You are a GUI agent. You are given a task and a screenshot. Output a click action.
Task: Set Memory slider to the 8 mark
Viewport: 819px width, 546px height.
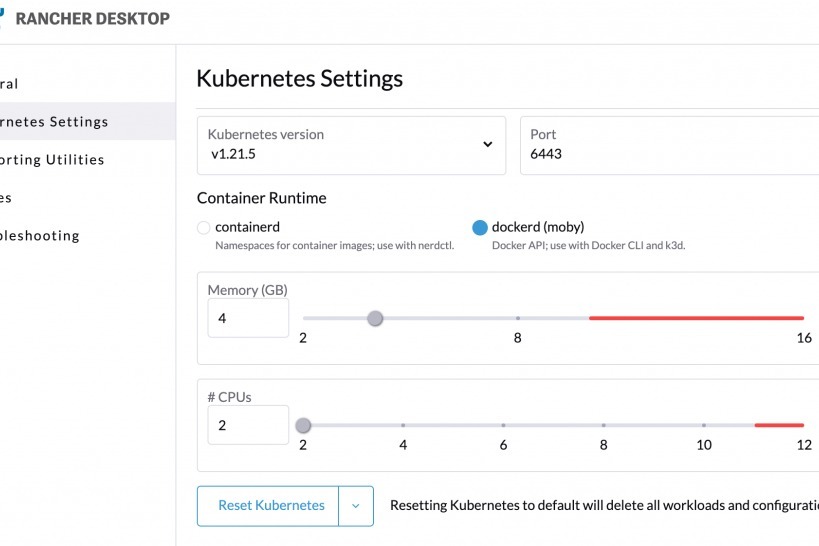[518, 318]
